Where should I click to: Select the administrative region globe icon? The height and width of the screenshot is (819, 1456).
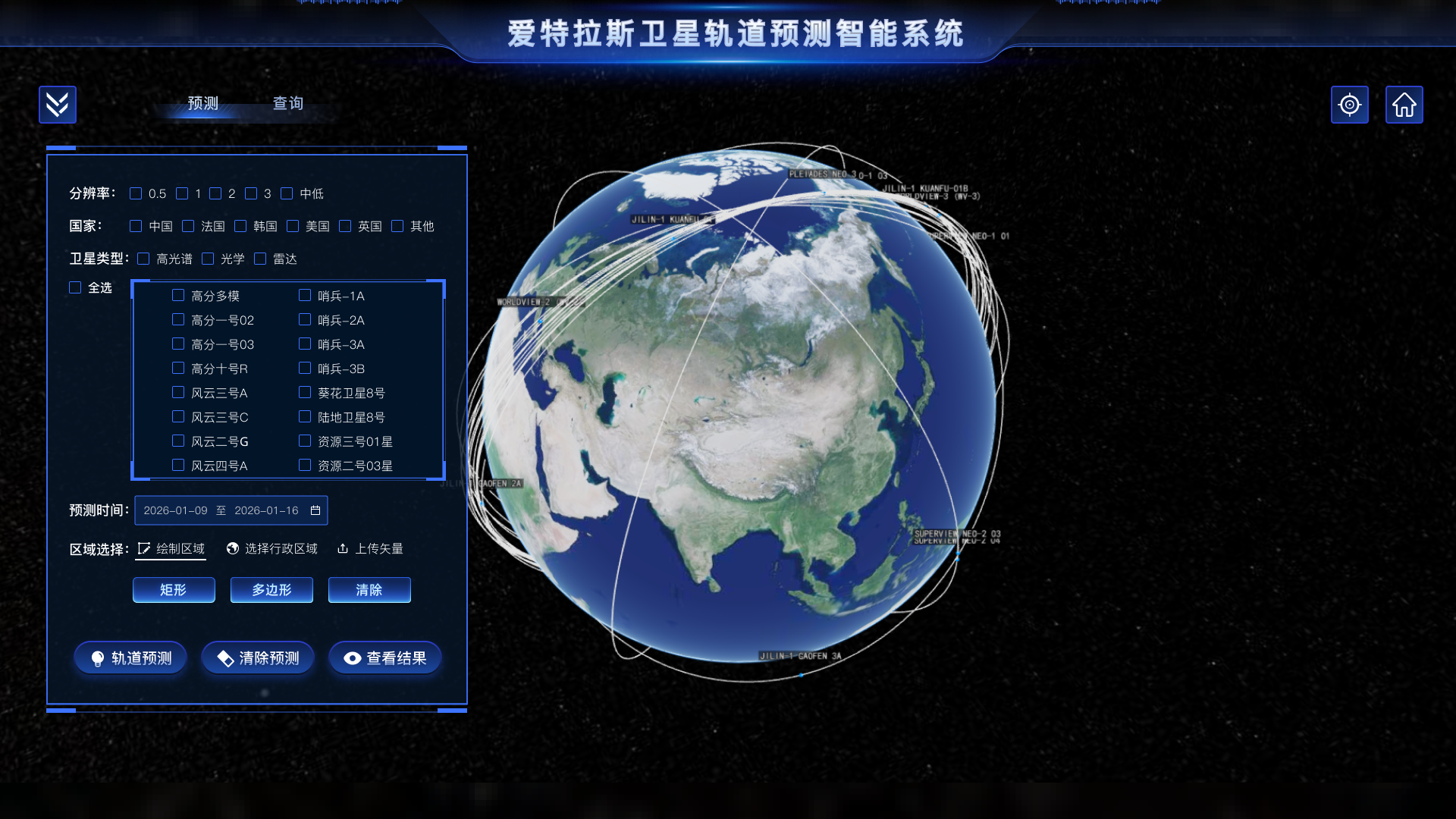coord(232,548)
